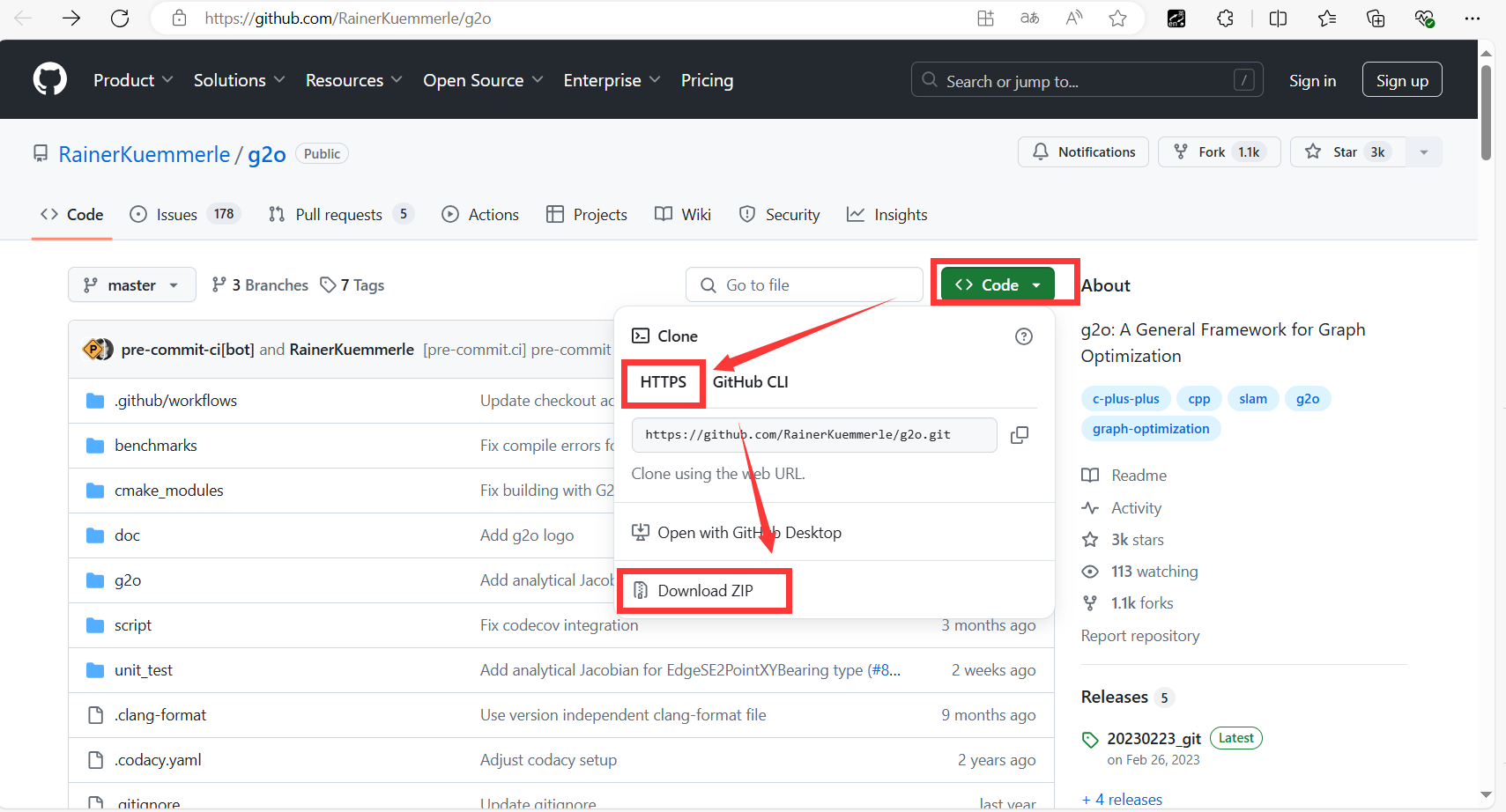Open the Readme link in About
This screenshot has height=812, width=1506.
1139,476
